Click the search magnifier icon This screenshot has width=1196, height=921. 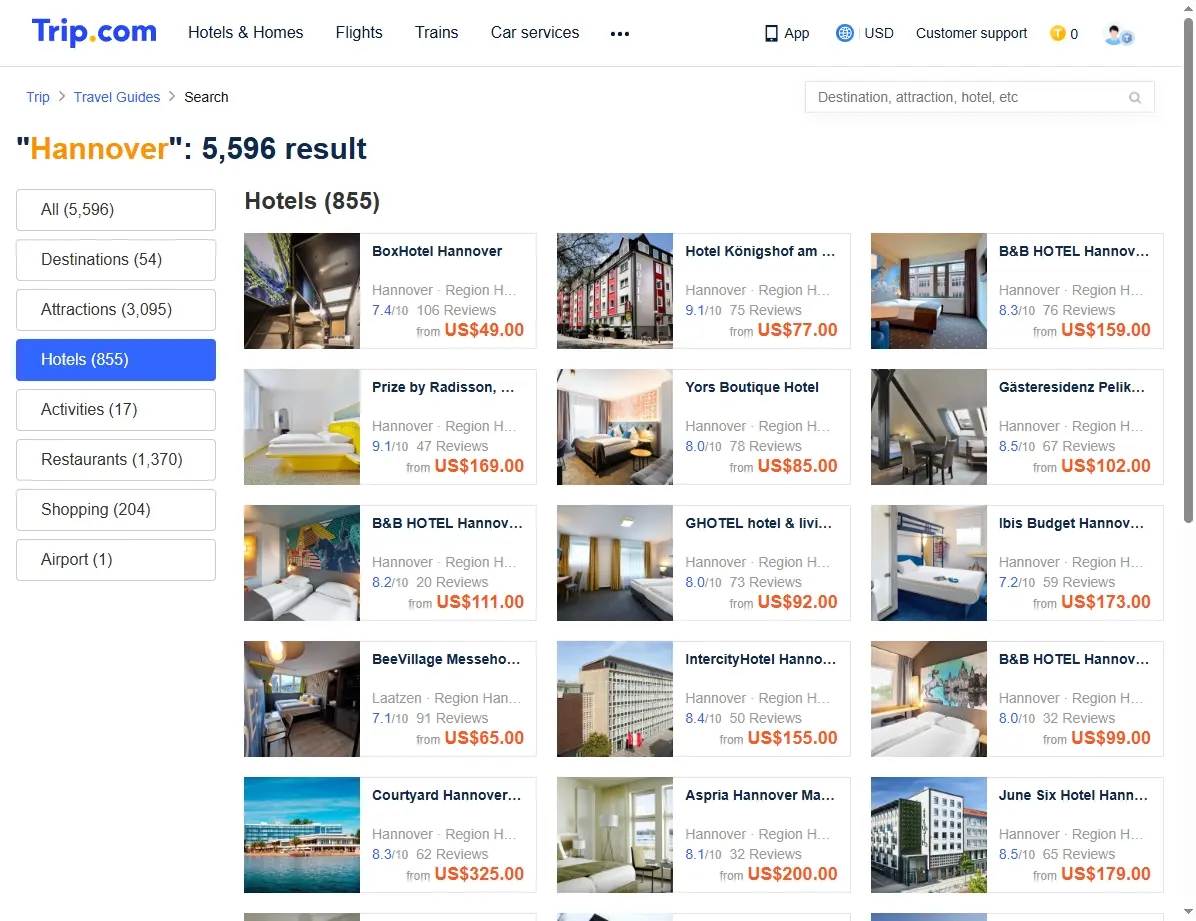pyautogui.click(x=1135, y=98)
